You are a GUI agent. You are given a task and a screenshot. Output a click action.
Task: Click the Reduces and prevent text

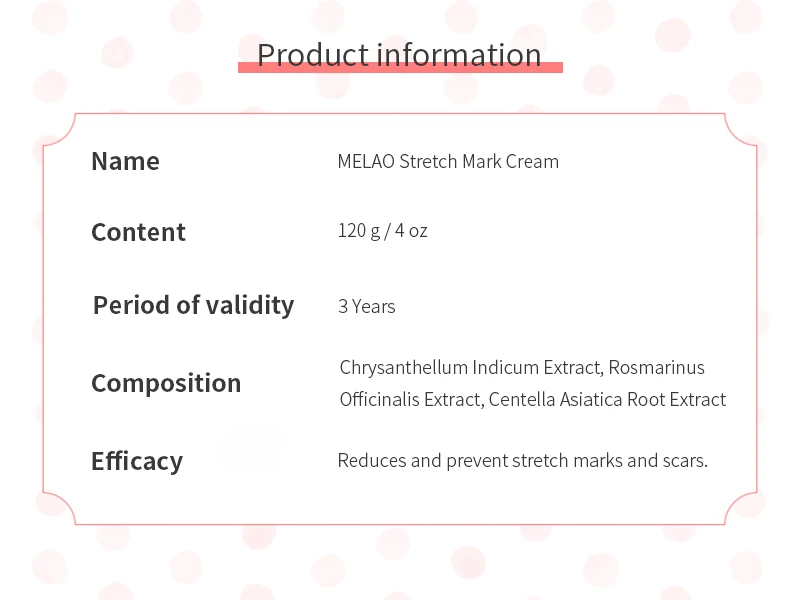(422, 461)
